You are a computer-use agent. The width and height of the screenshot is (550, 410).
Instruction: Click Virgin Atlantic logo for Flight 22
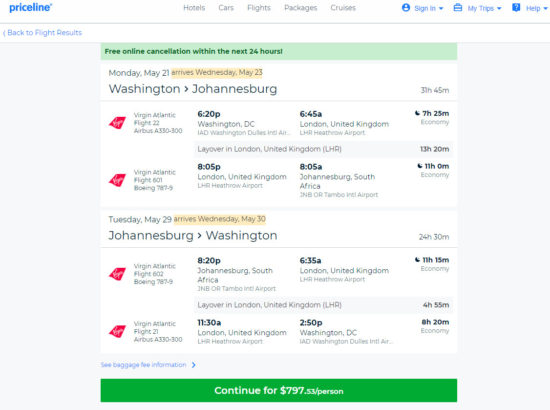pos(117,122)
